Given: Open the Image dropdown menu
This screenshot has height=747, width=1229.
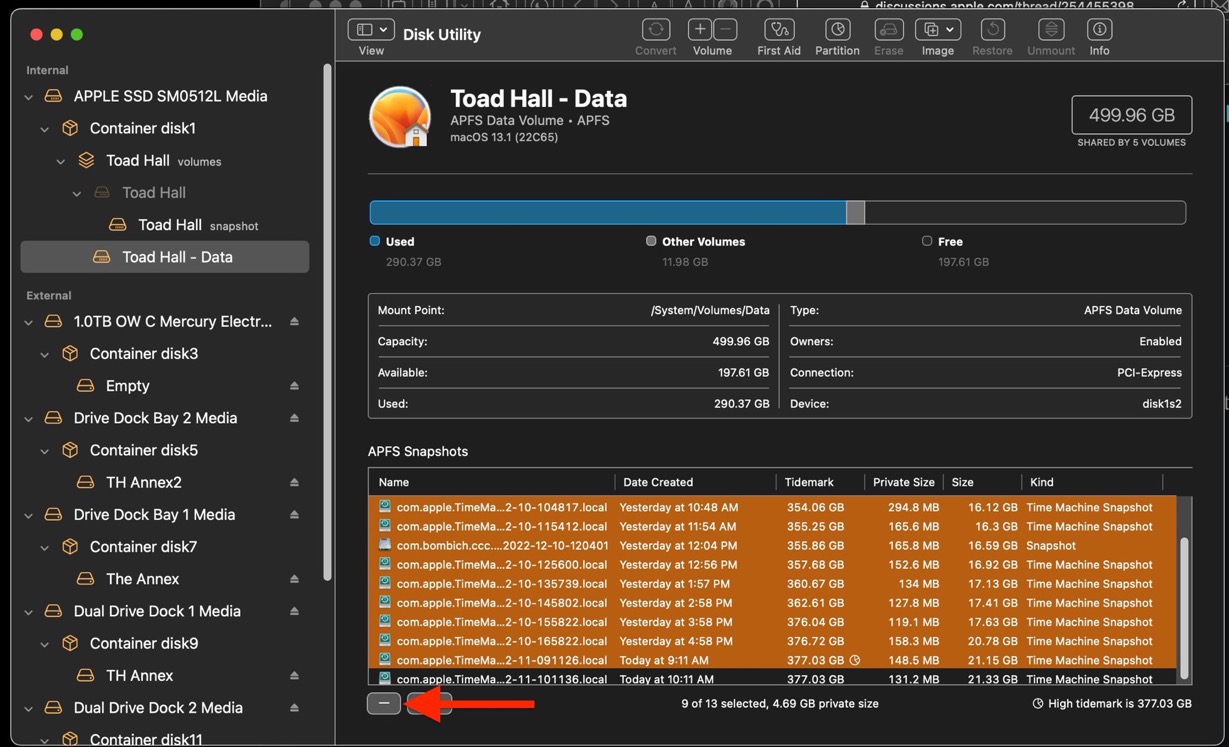Looking at the screenshot, I should 937,29.
